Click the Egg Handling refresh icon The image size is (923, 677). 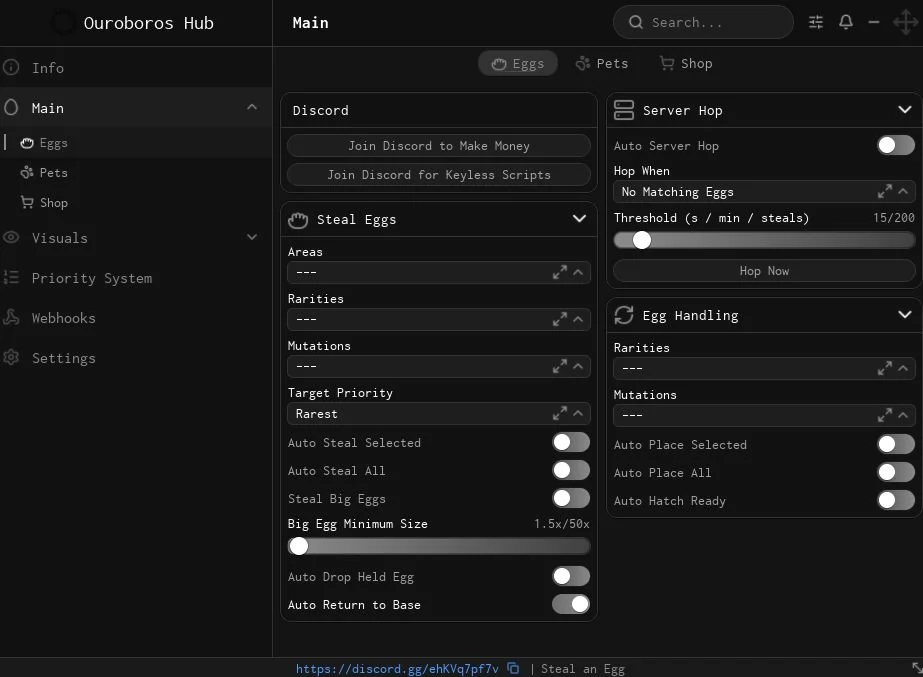[624, 315]
